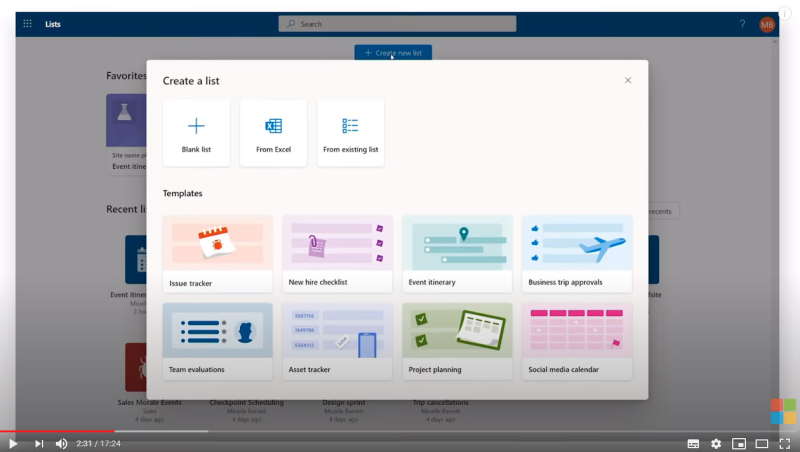800x452 pixels.
Task: Choose the From existing list option
Action: [x=351, y=133]
